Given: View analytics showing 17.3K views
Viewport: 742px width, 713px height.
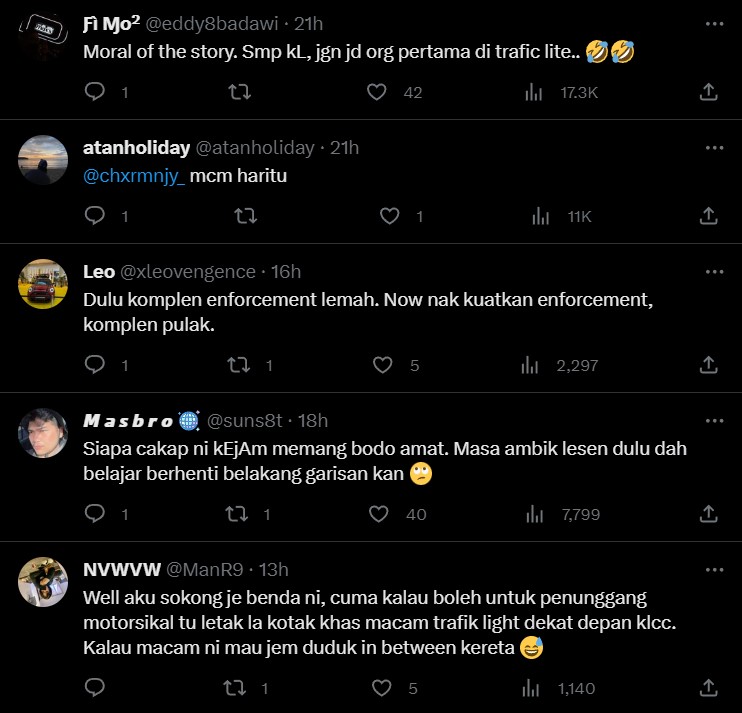Looking at the screenshot, I should coord(534,92).
